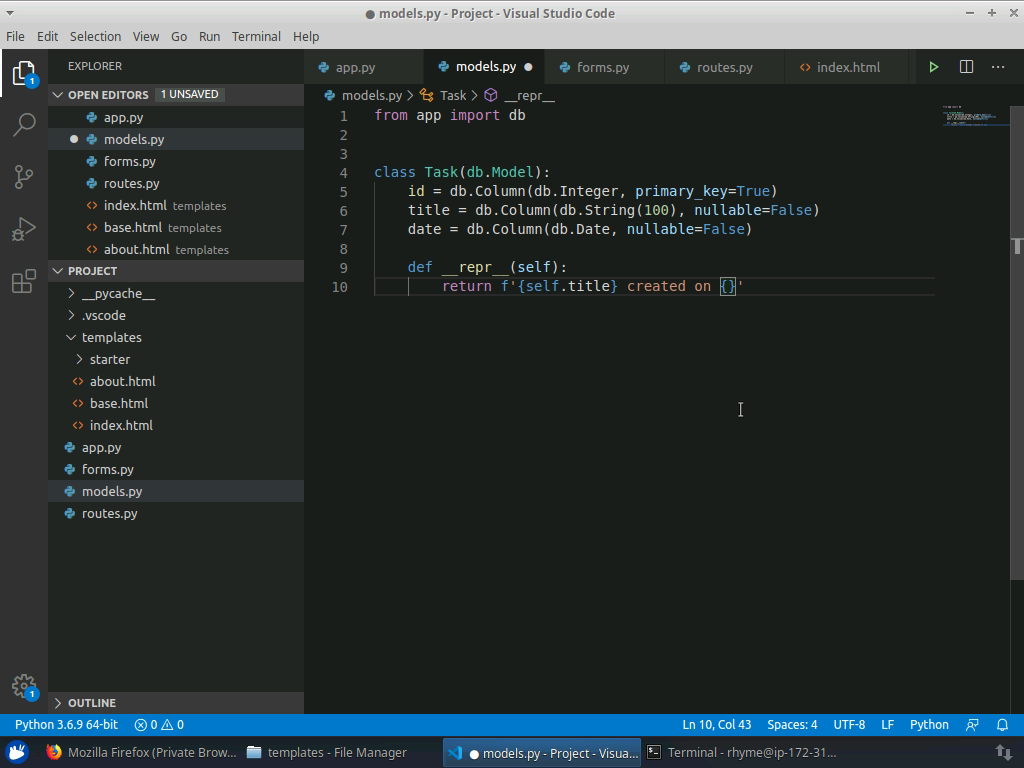Split the editor using the split icon
1024x768 pixels.
click(965, 67)
